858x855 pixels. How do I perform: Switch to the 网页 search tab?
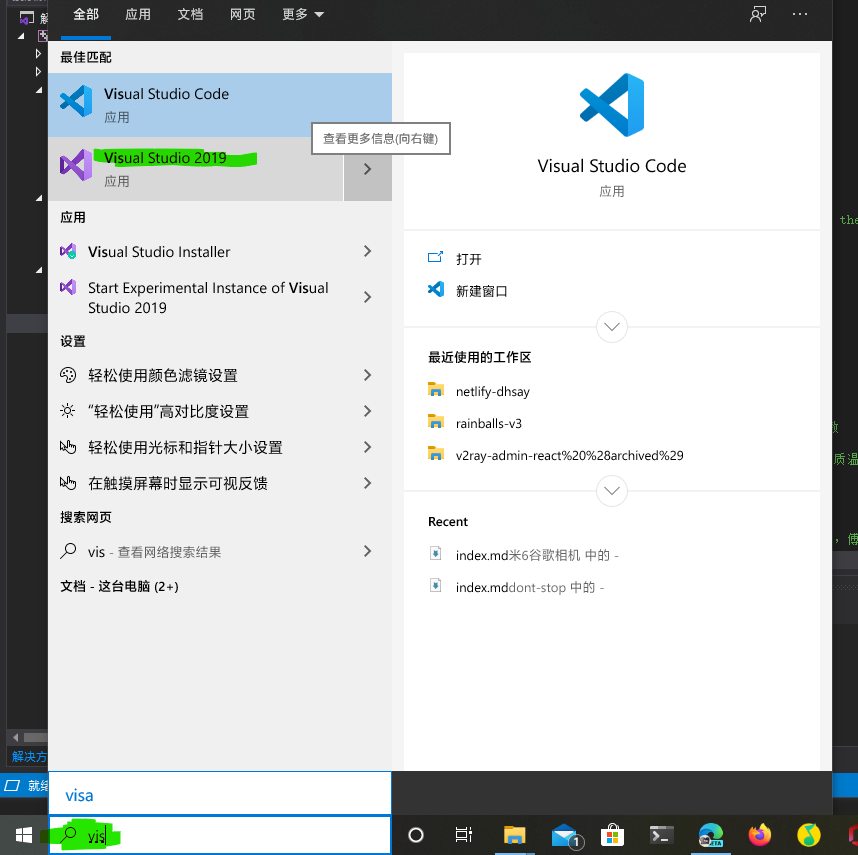tap(242, 14)
